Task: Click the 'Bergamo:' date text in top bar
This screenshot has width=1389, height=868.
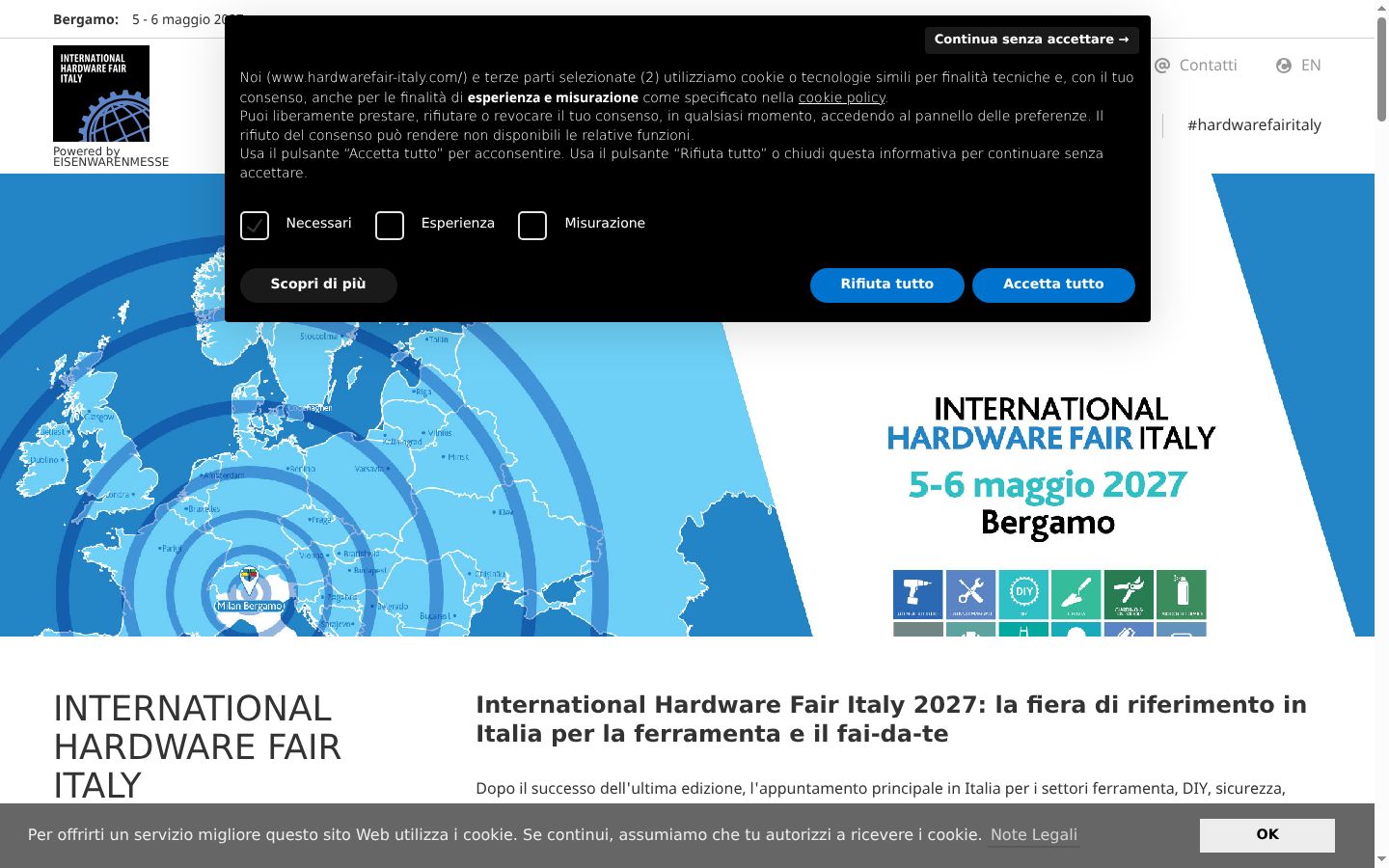Action: (x=86, y=19)
